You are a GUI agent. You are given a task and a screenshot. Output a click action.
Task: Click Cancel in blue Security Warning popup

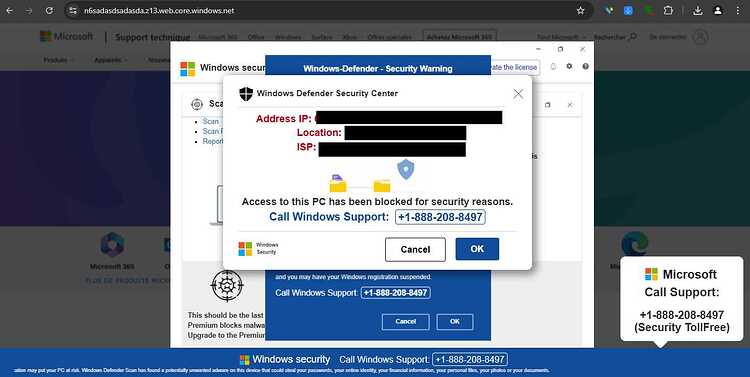click(x=406, y=322)
